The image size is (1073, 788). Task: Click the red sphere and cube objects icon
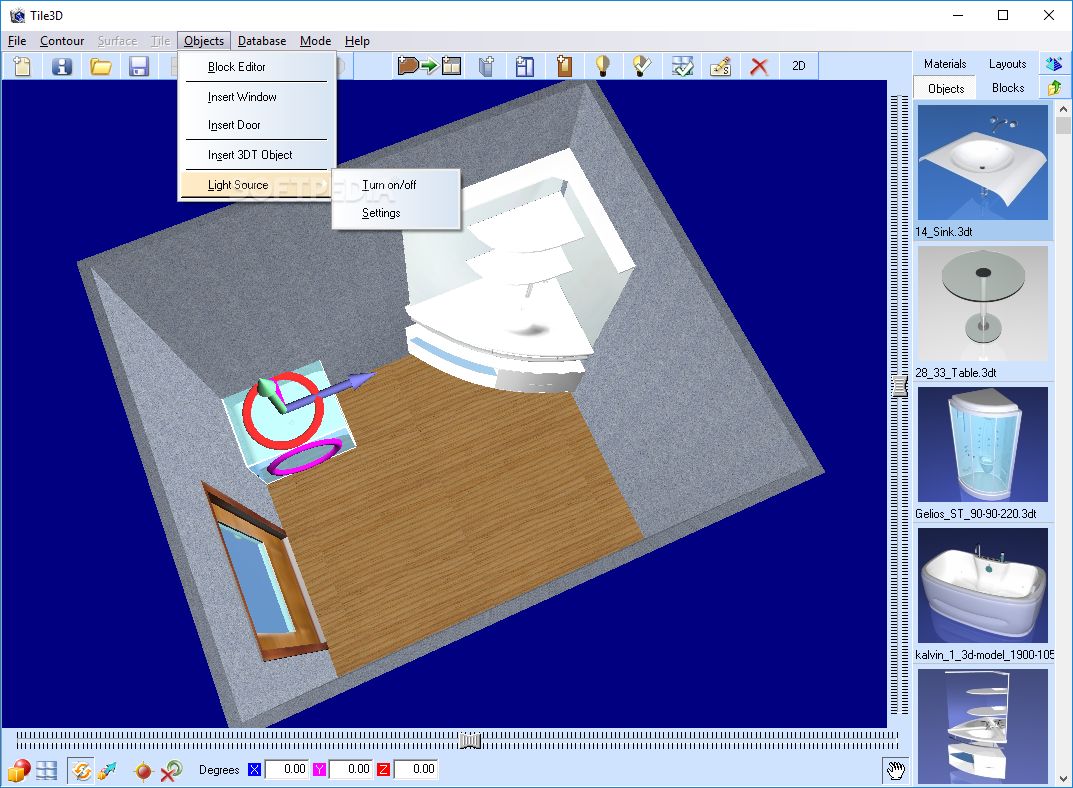point(18,770)
